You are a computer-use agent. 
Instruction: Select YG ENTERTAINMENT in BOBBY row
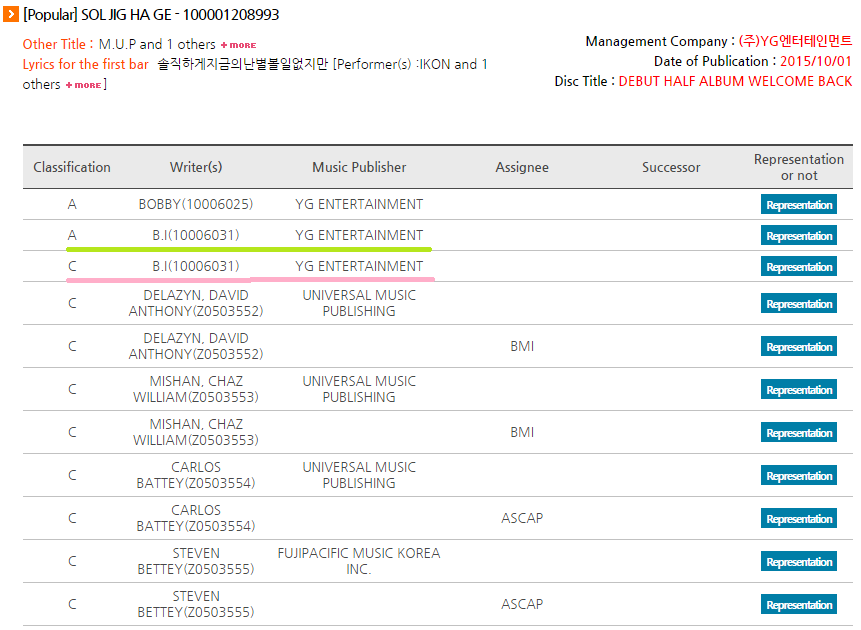(359, 204)
